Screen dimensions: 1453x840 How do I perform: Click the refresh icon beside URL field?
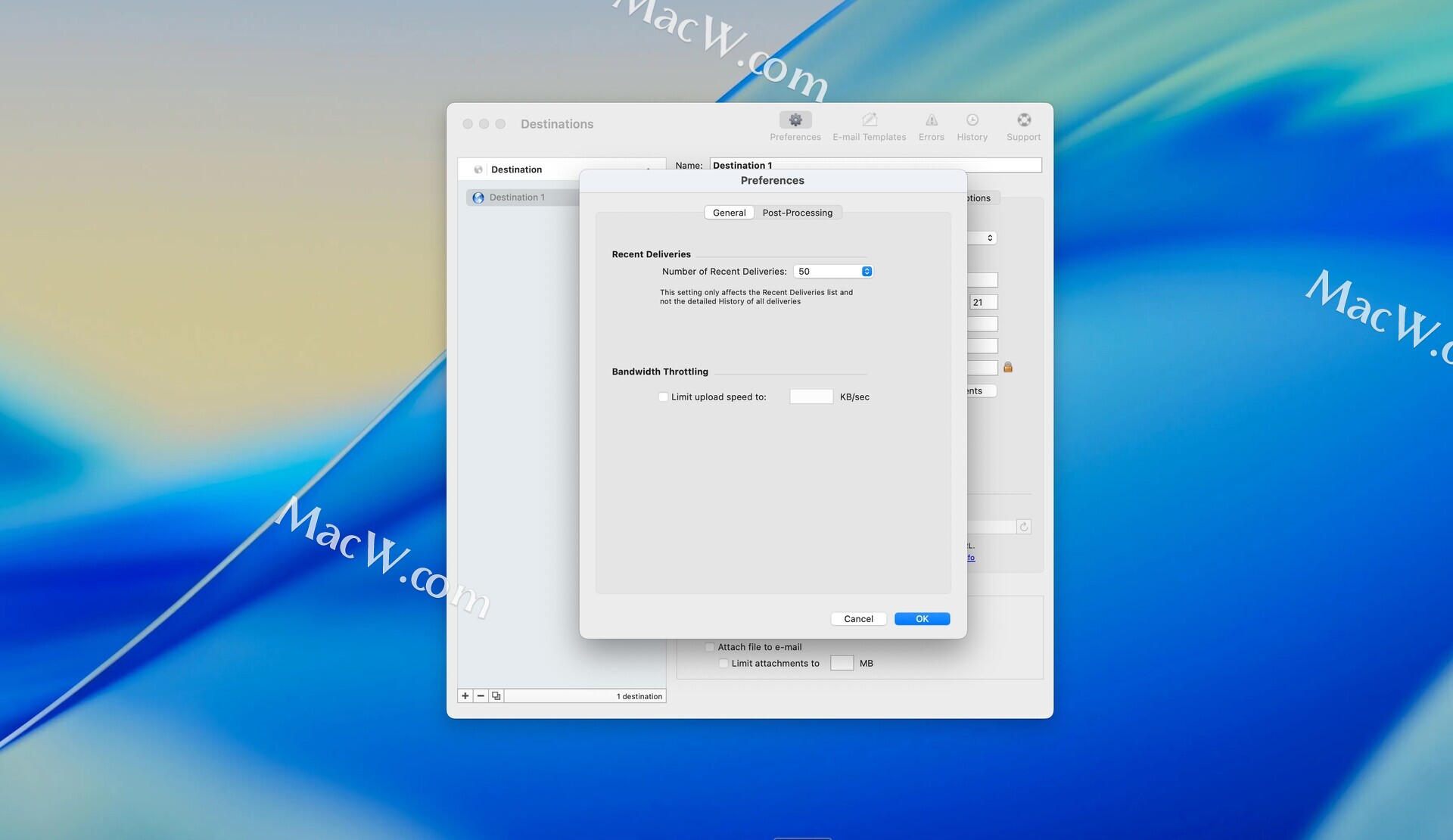point(1023,527)
